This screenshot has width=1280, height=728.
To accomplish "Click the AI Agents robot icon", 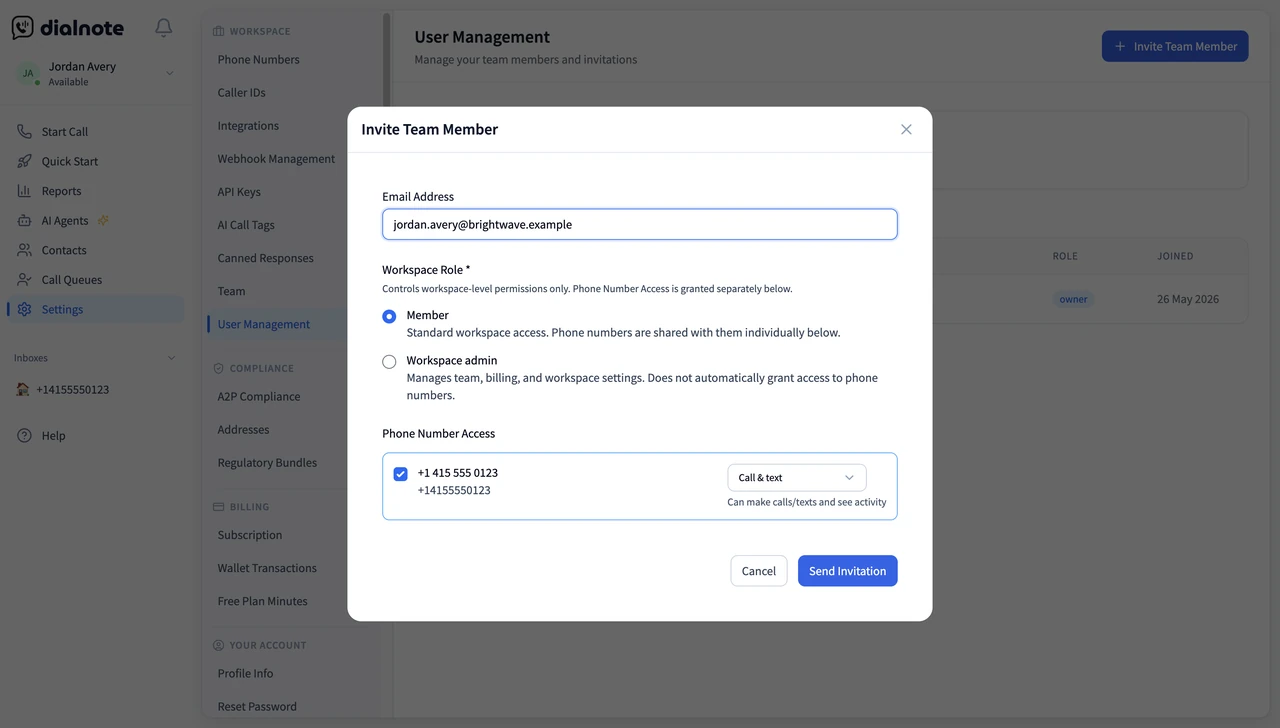I will coord(24,220).
